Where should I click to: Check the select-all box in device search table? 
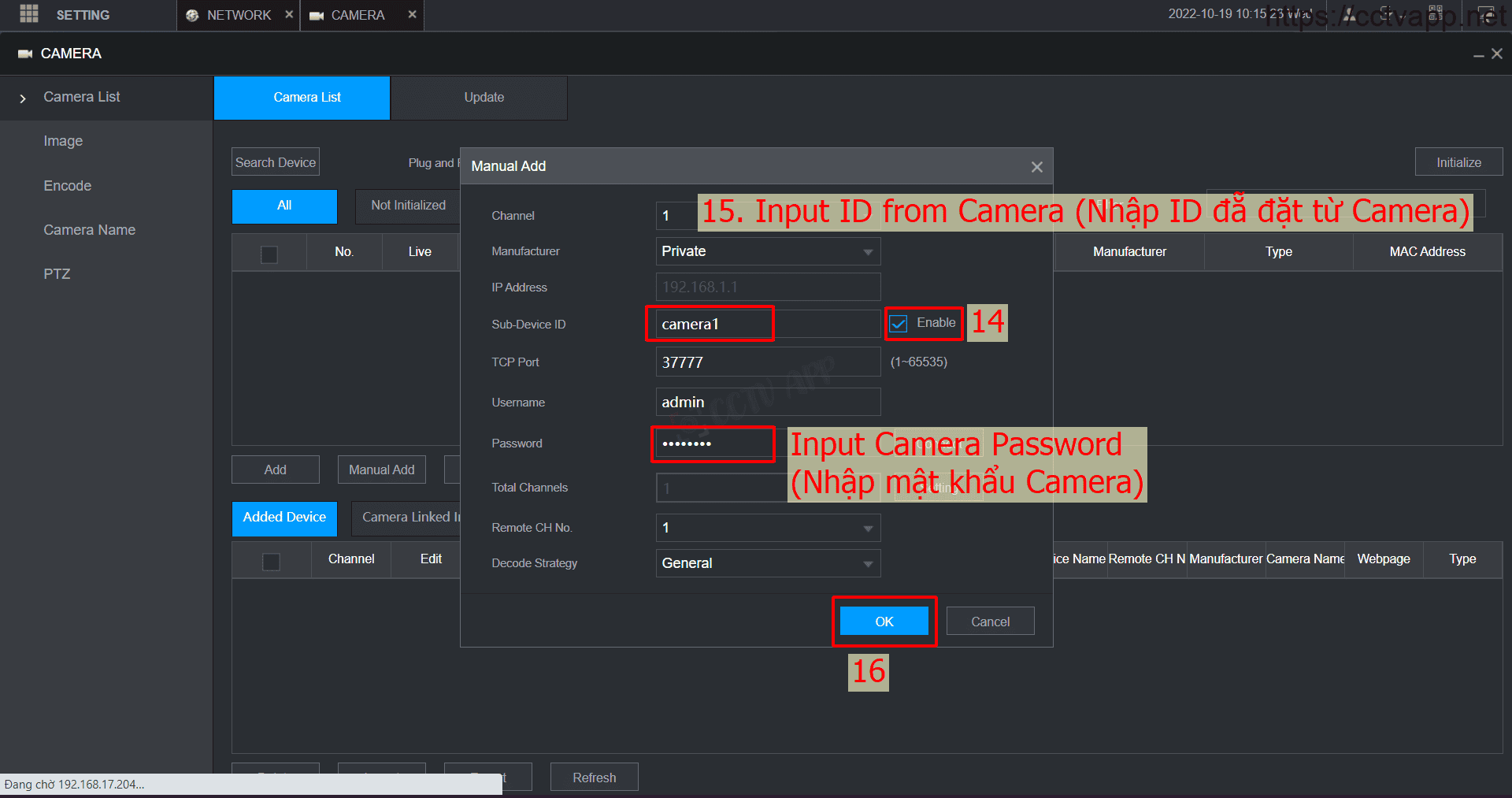click(x=269, y=254)
